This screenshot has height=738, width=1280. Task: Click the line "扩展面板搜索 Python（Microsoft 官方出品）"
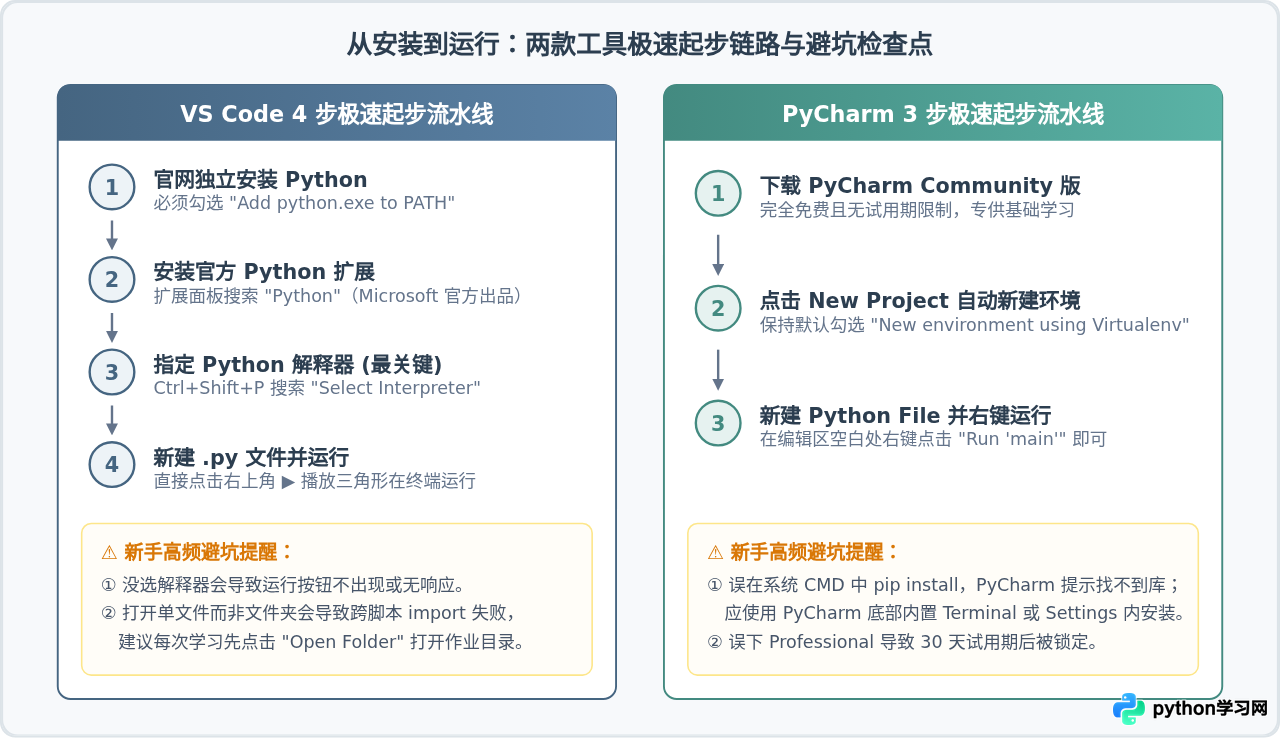point(338,296)
